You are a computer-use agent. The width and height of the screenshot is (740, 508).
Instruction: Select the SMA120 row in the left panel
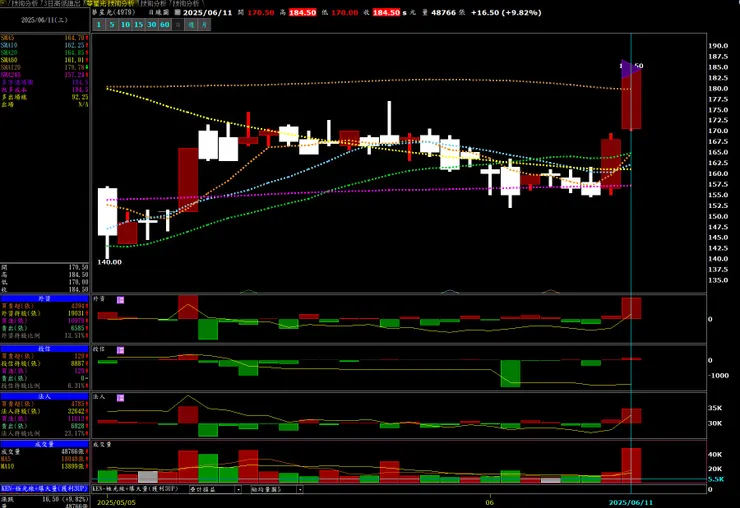44,68
